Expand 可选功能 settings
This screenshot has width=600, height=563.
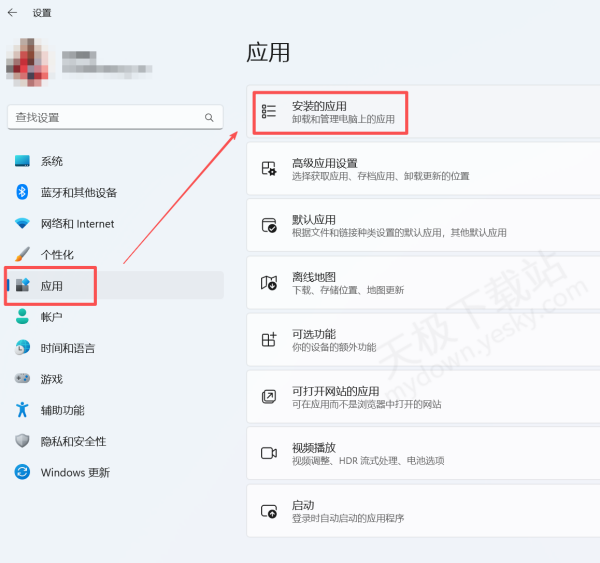(x=420, y=340)
